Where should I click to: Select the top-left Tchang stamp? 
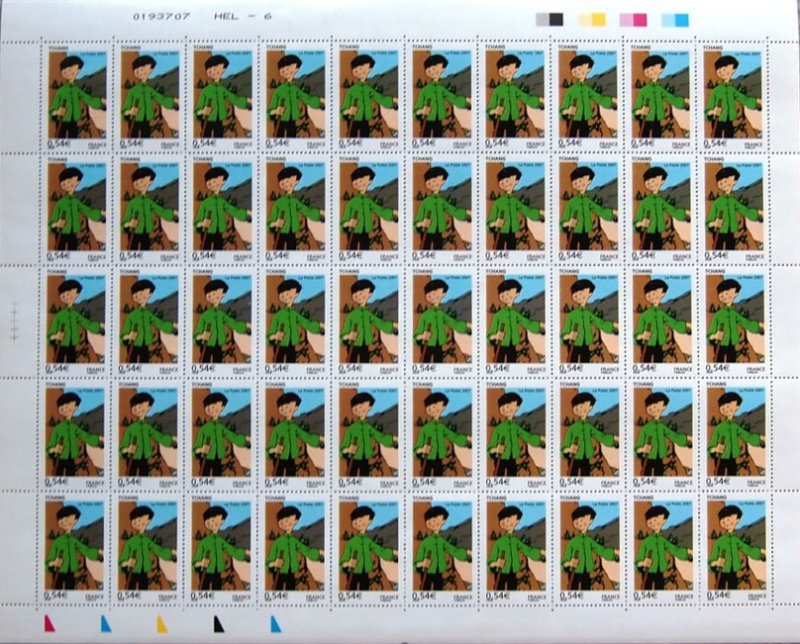pyautogui.click(x=74, y=94)
